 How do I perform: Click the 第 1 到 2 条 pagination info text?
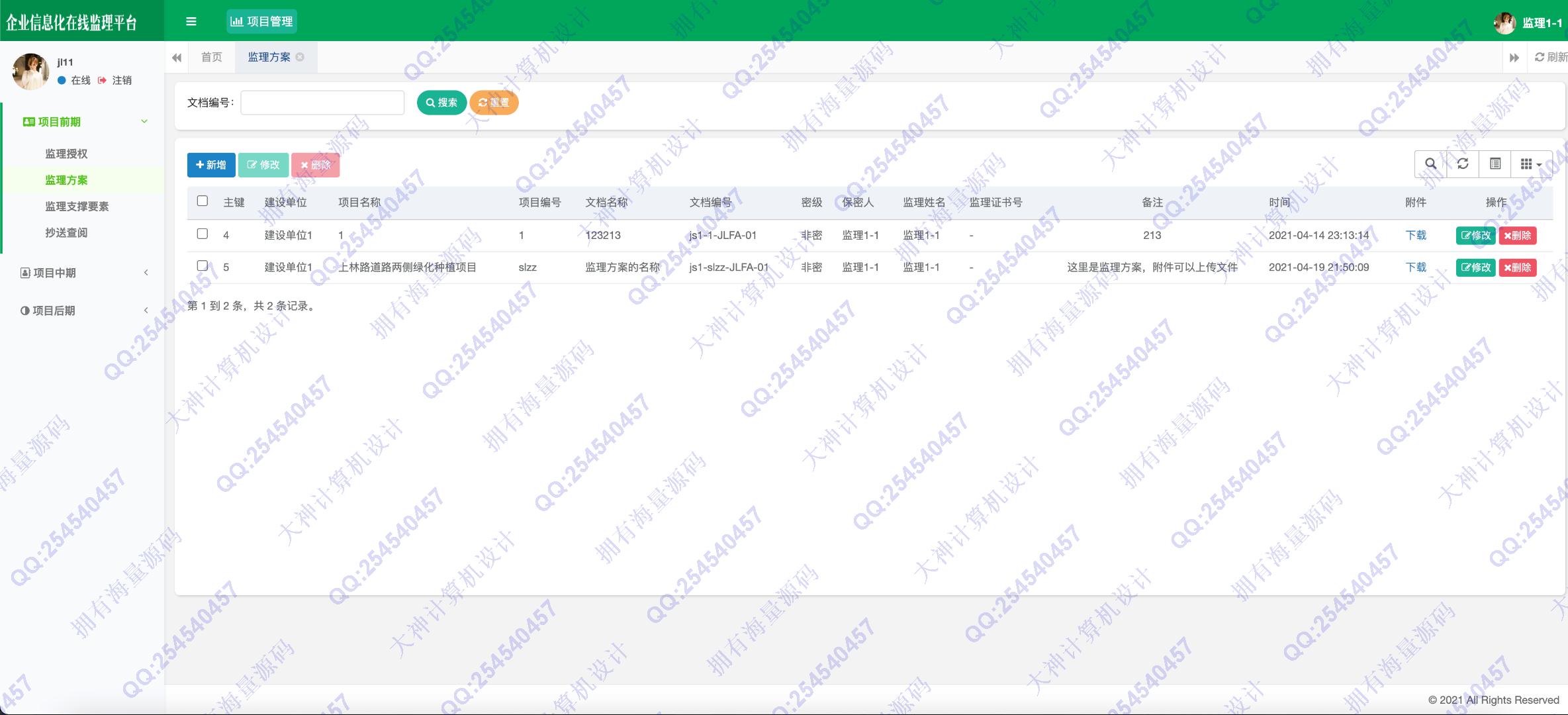252,306
